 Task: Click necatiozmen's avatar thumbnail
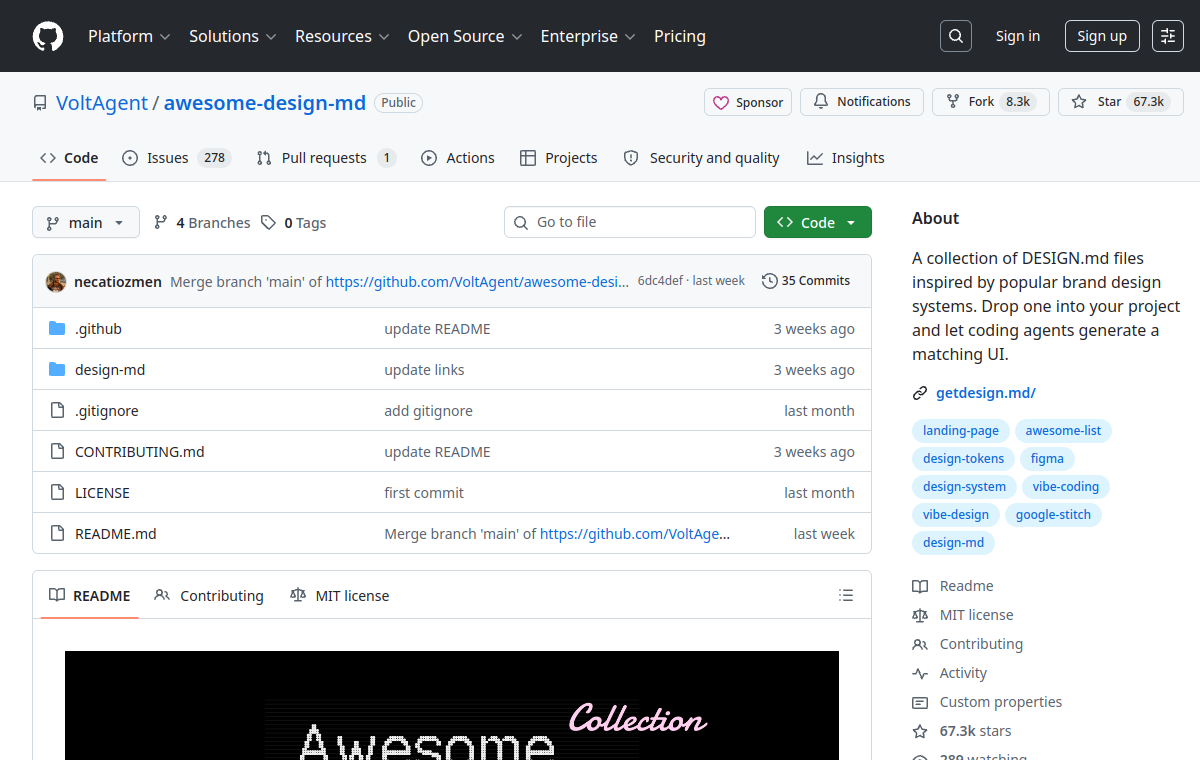56,282
